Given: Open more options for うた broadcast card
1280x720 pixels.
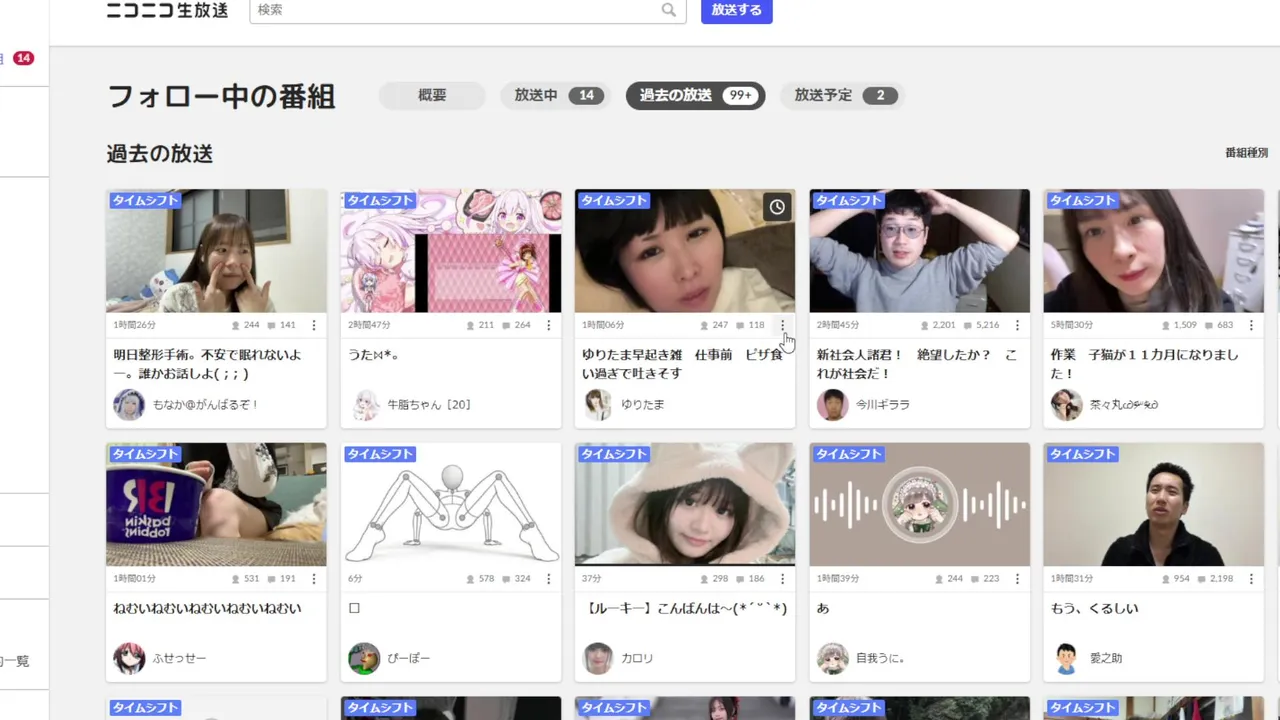Looking at the screenshot, I should coord(548,325).
